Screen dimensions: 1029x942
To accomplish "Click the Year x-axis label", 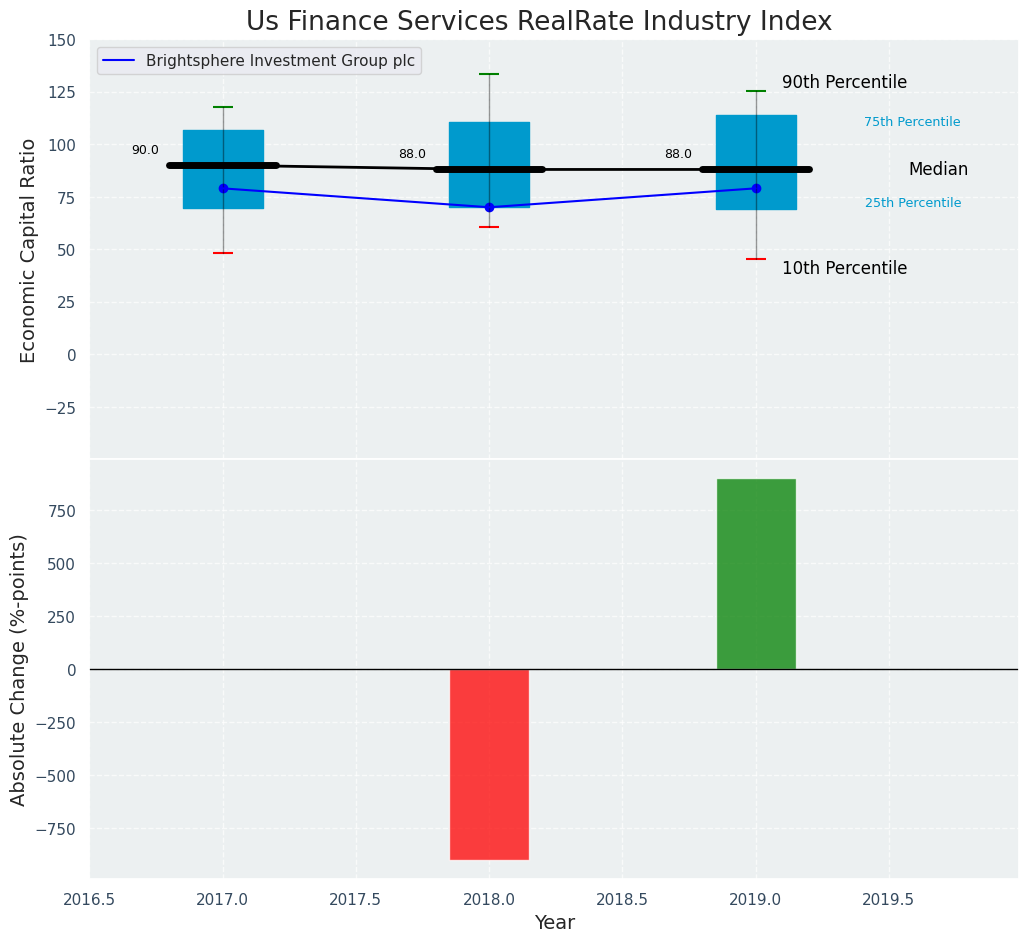I will (x=554, y=923).
